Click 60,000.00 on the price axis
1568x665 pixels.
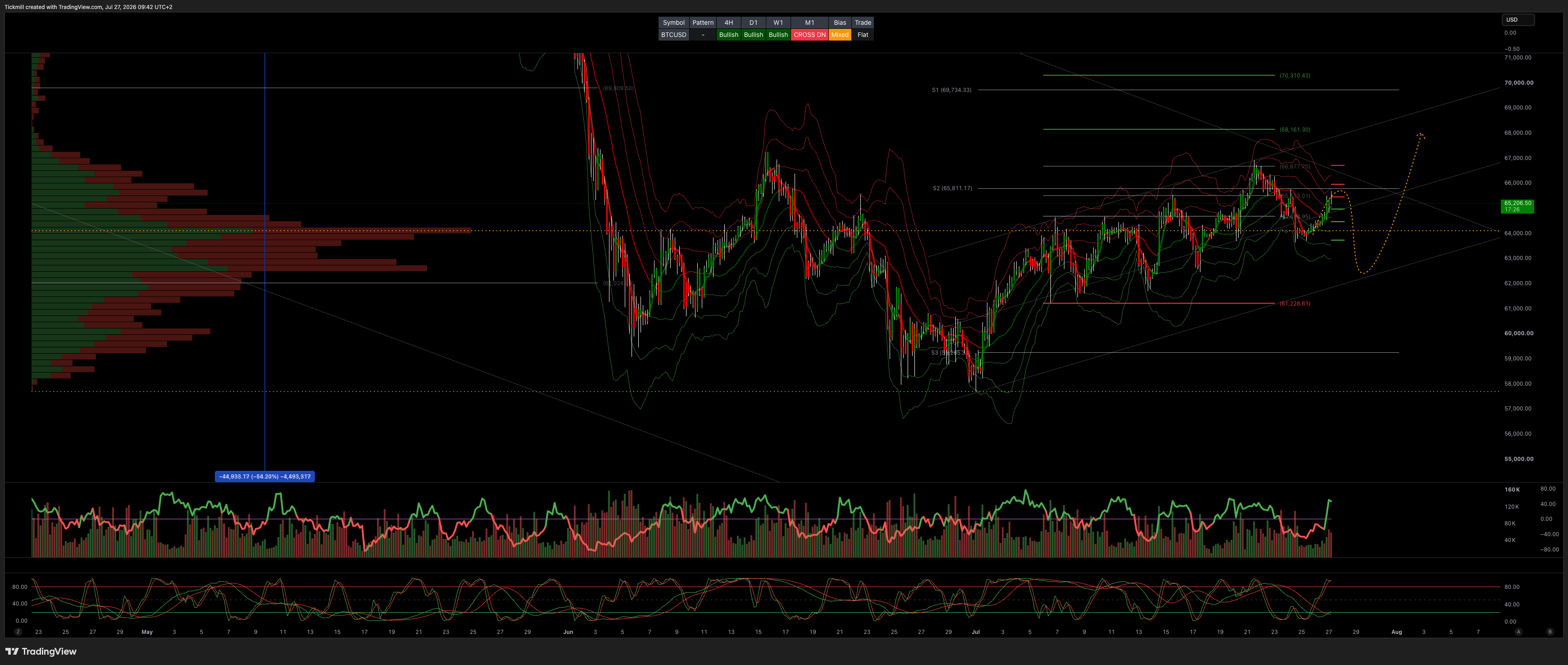pyautogui.click(x=1519, y=333)
